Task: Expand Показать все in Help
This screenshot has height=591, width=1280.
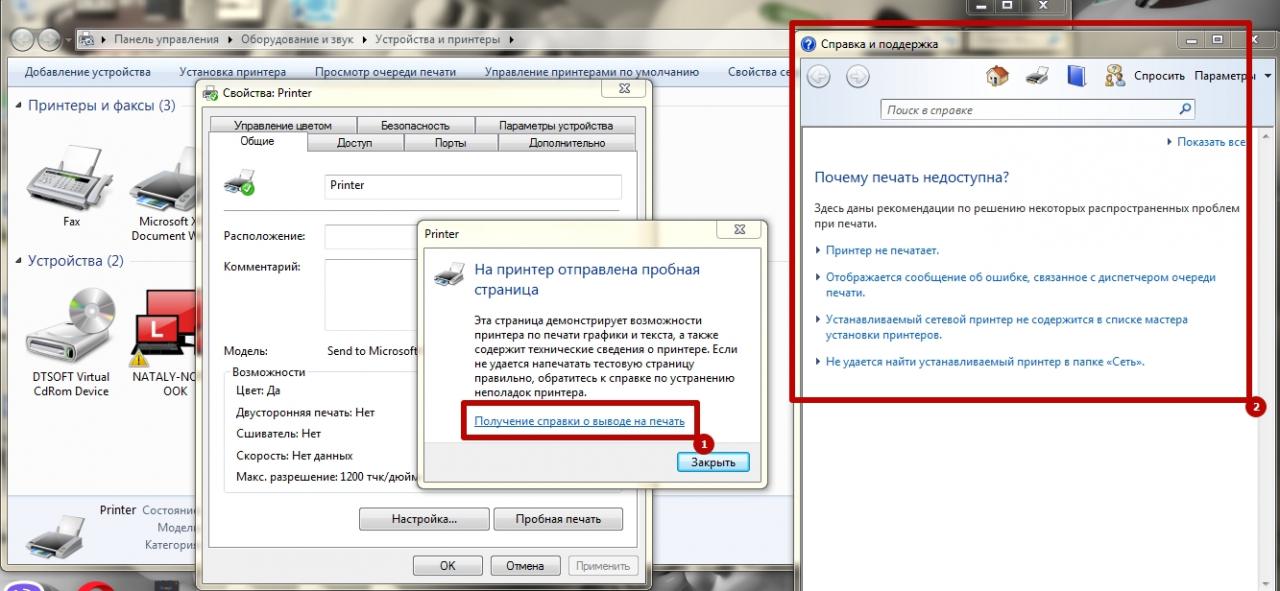Action: (1210, 142)
